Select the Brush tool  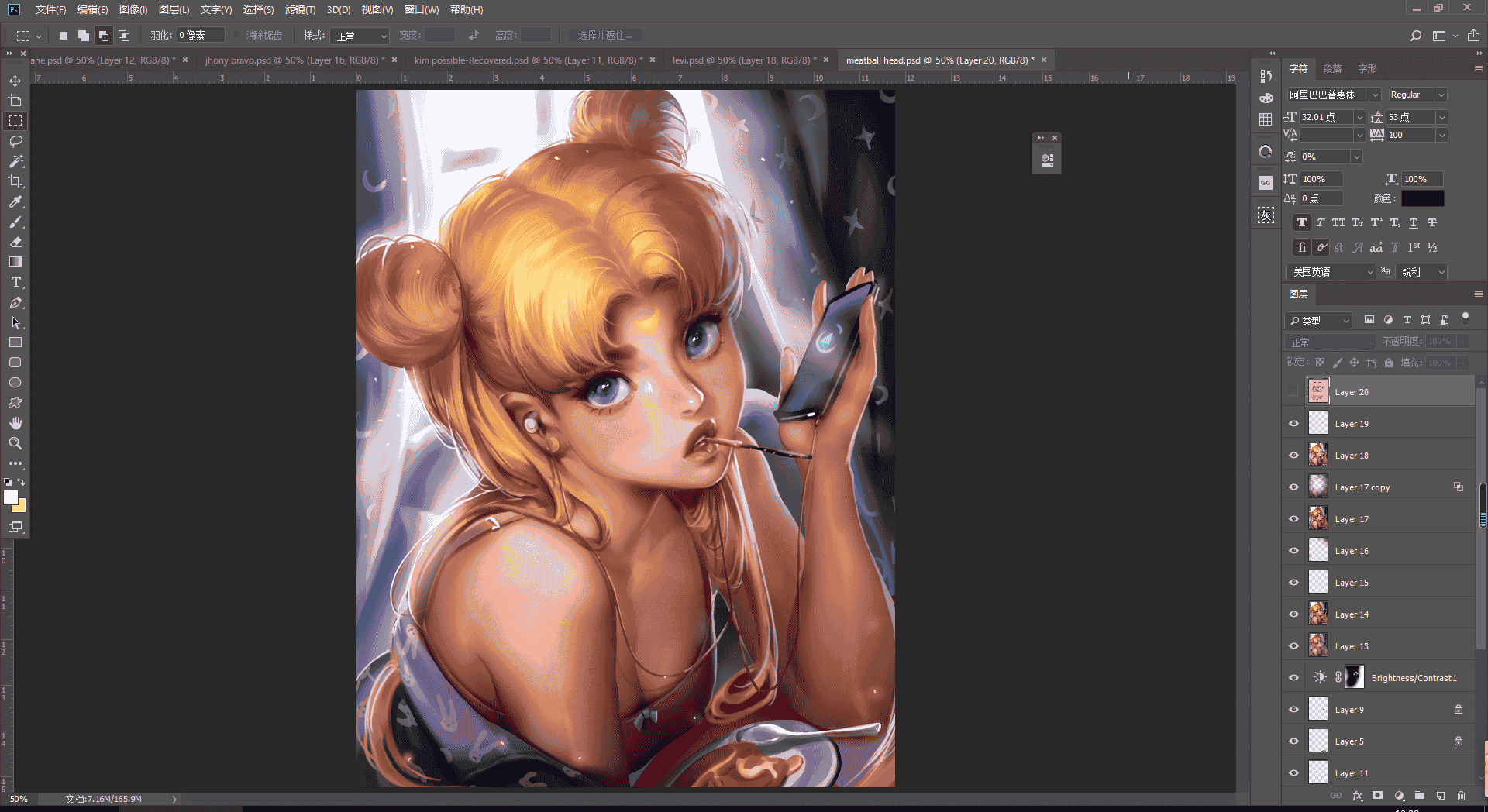pyautogui.click(x=15, y=222)
